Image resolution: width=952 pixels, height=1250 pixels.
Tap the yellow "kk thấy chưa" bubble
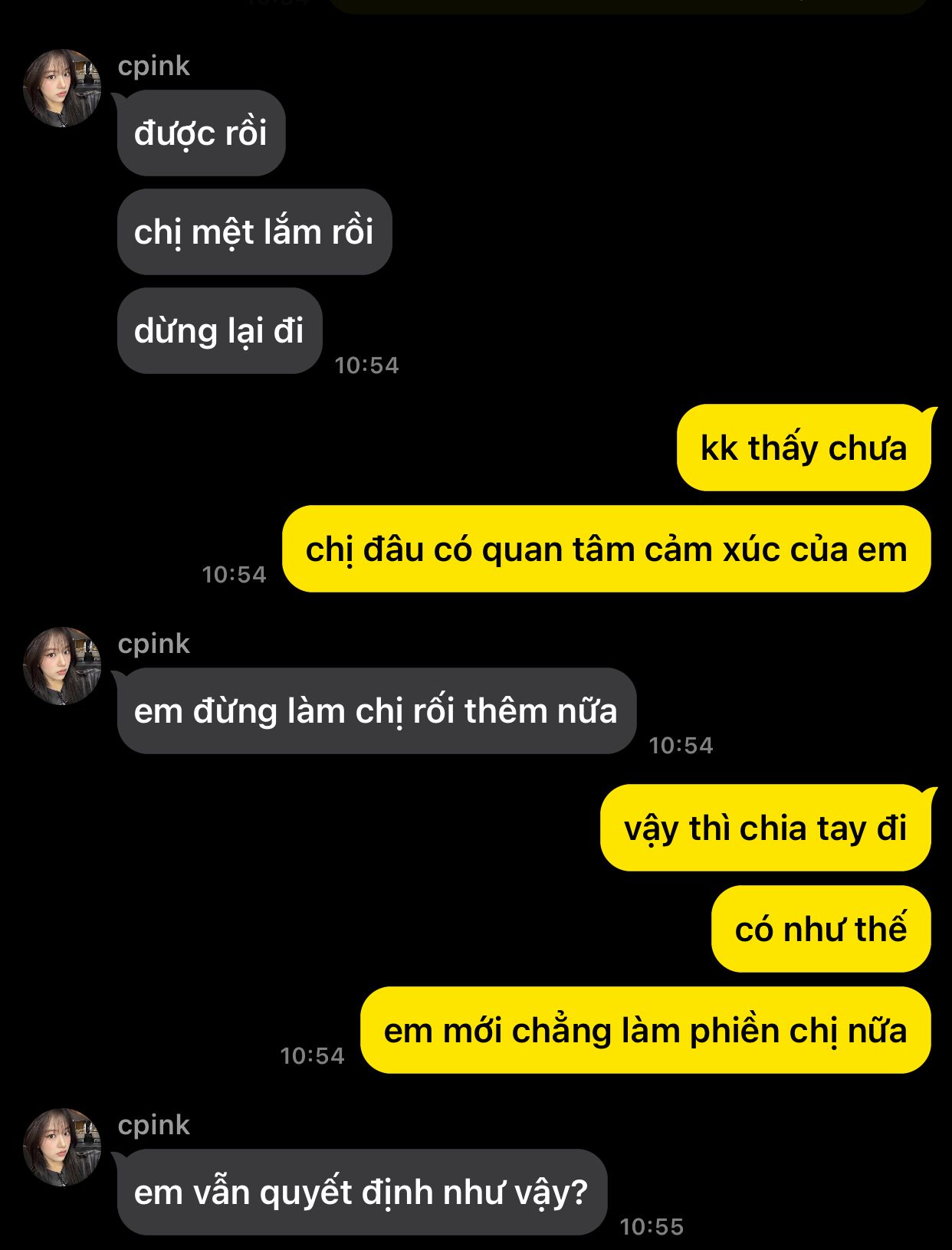[804, 448]
